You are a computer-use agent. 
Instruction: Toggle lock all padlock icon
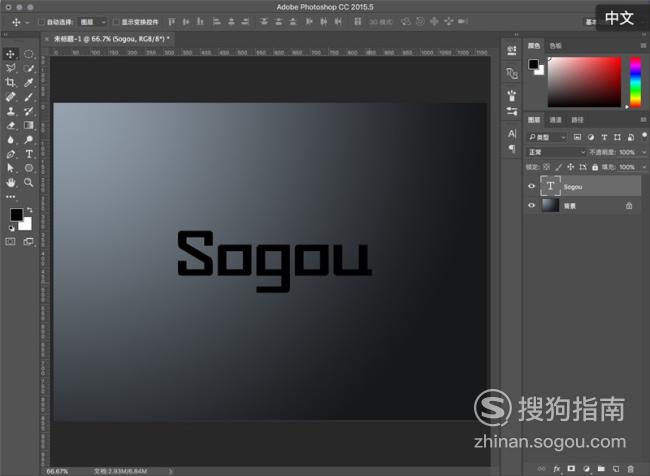[x=595, y=167]
